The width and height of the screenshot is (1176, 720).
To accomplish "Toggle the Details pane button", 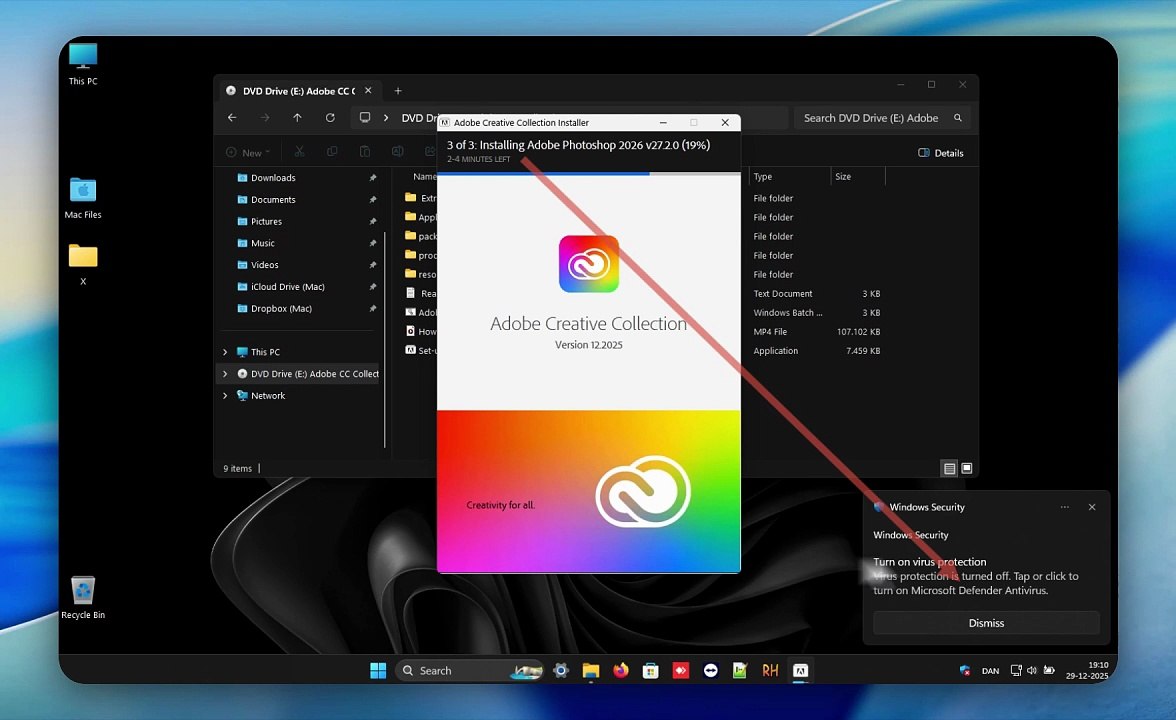I will [x=940, y=153].
